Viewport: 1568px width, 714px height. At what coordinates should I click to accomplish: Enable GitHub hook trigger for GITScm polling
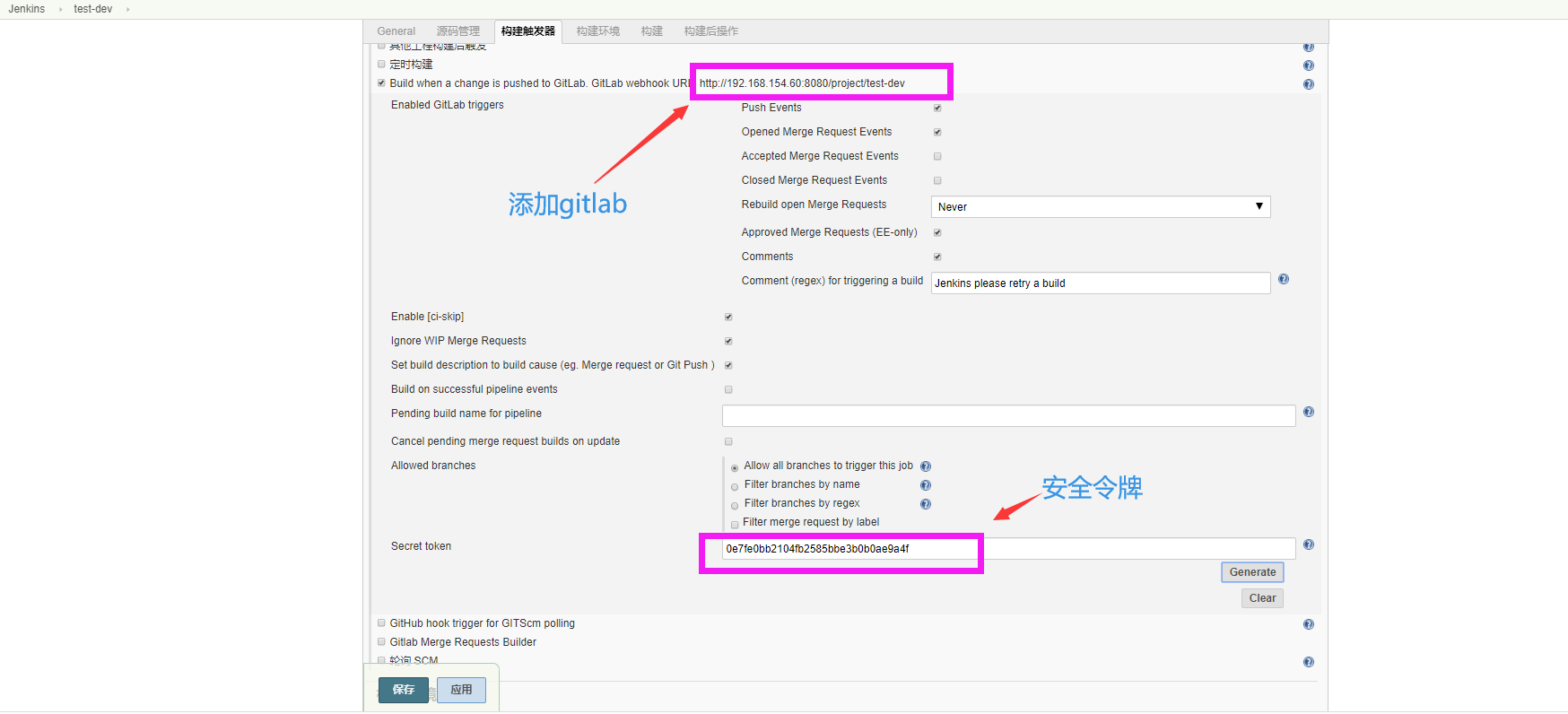pyautogui.click(x=381, y=623)
